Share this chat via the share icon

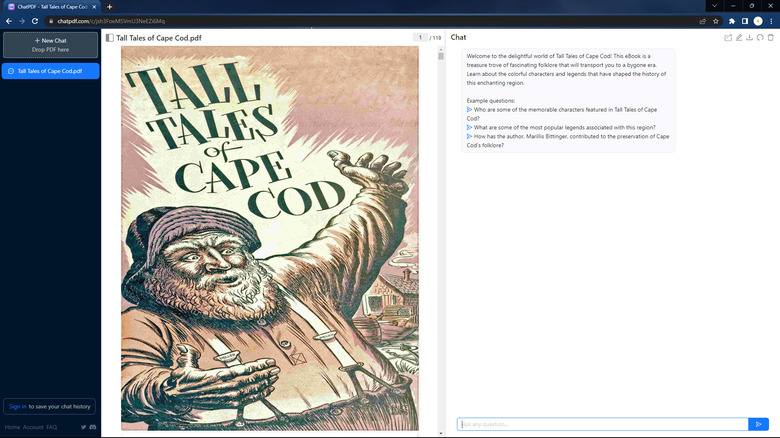[x=728, y=37]
